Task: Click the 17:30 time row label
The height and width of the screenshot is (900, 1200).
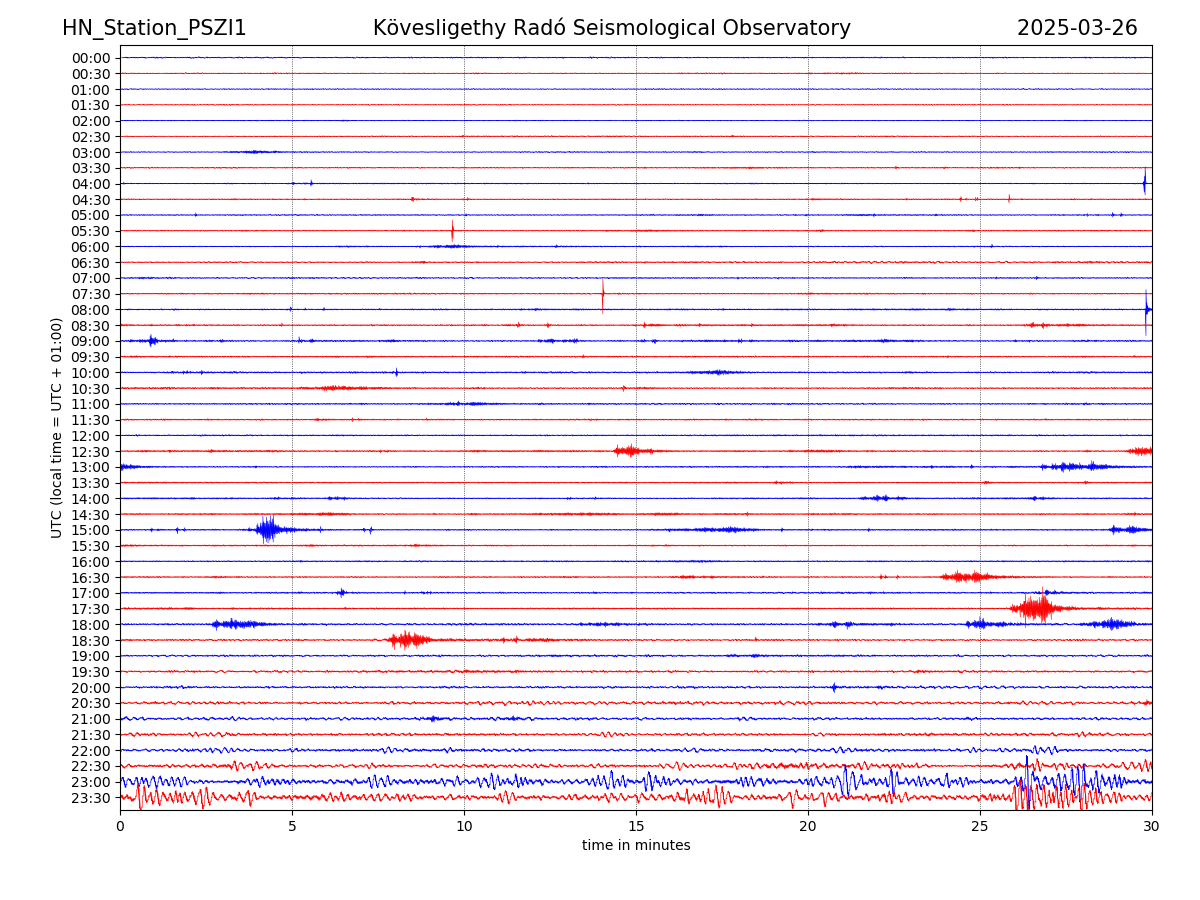Action: click(91, 609)
